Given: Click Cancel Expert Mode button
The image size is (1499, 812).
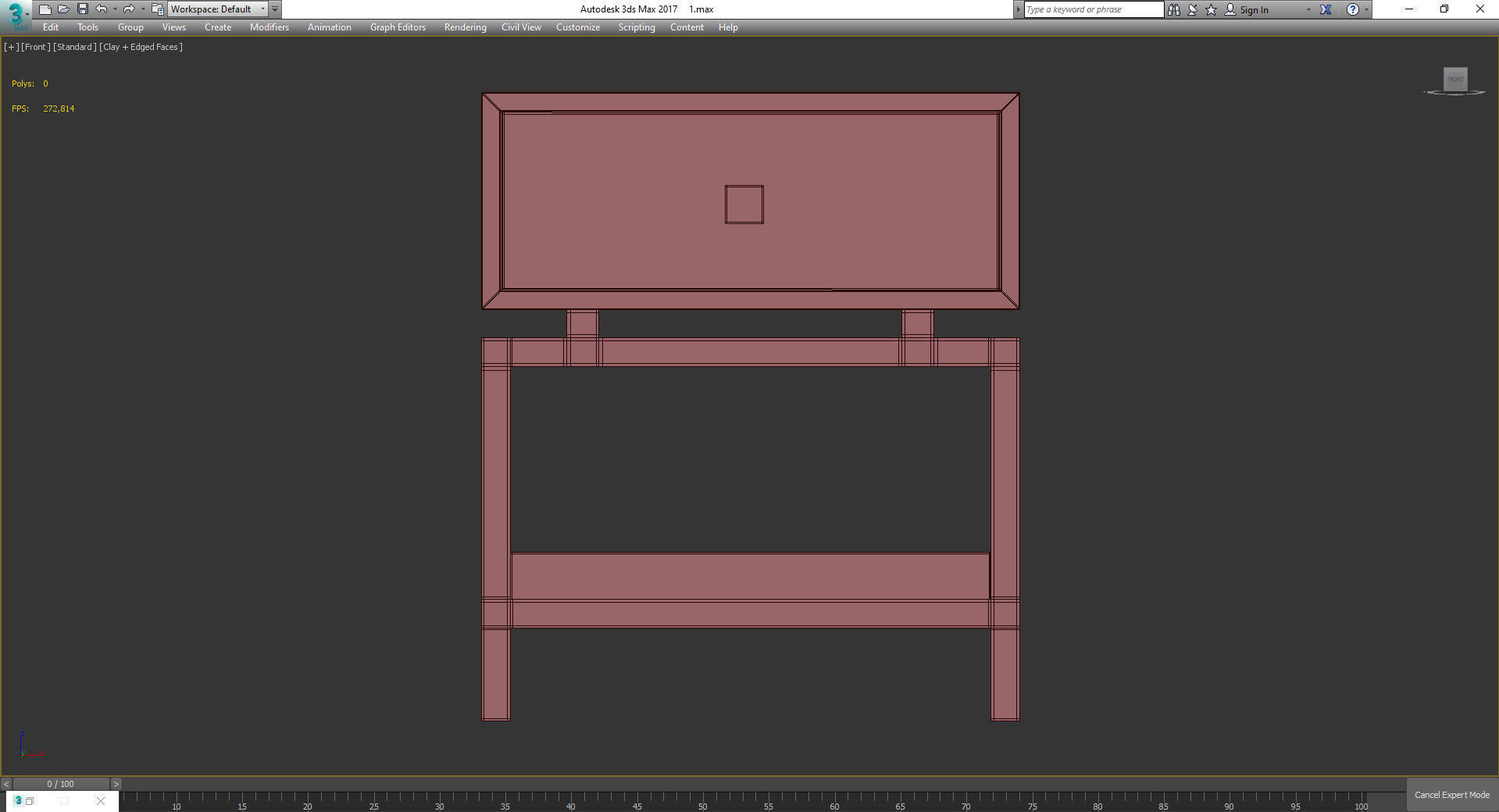Looking at the screenshot, I should tap(1452, 795).
